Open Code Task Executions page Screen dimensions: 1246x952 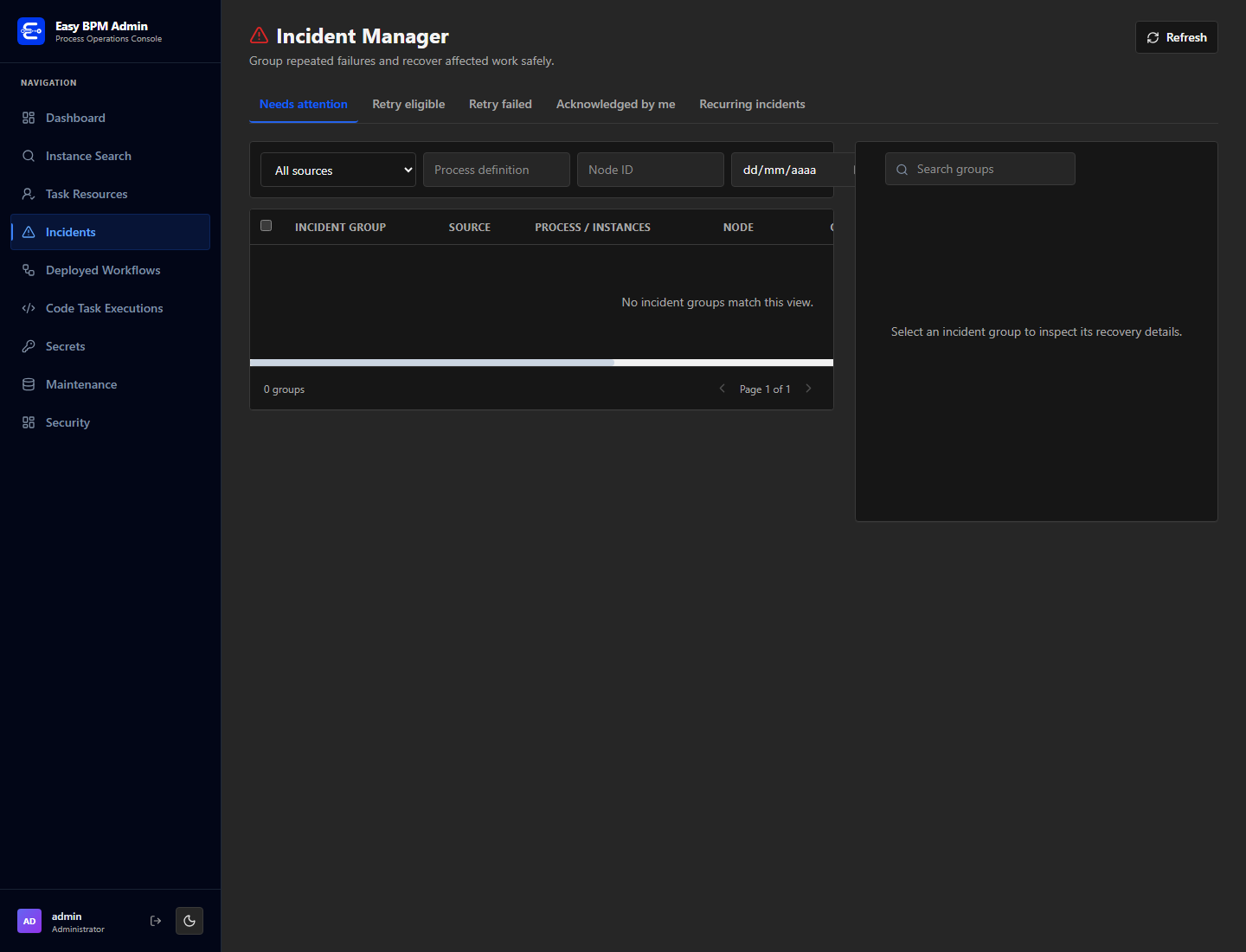click(111, 308)
